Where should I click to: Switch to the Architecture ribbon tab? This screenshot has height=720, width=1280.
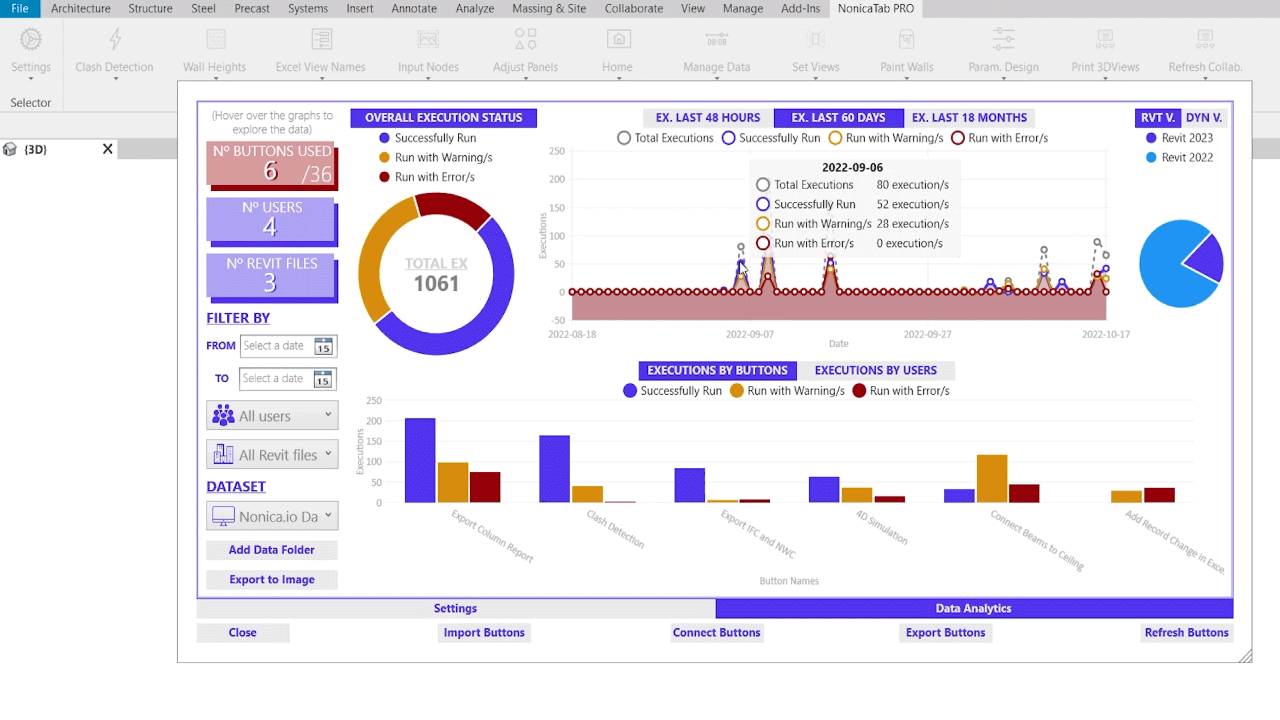point(81,8)
